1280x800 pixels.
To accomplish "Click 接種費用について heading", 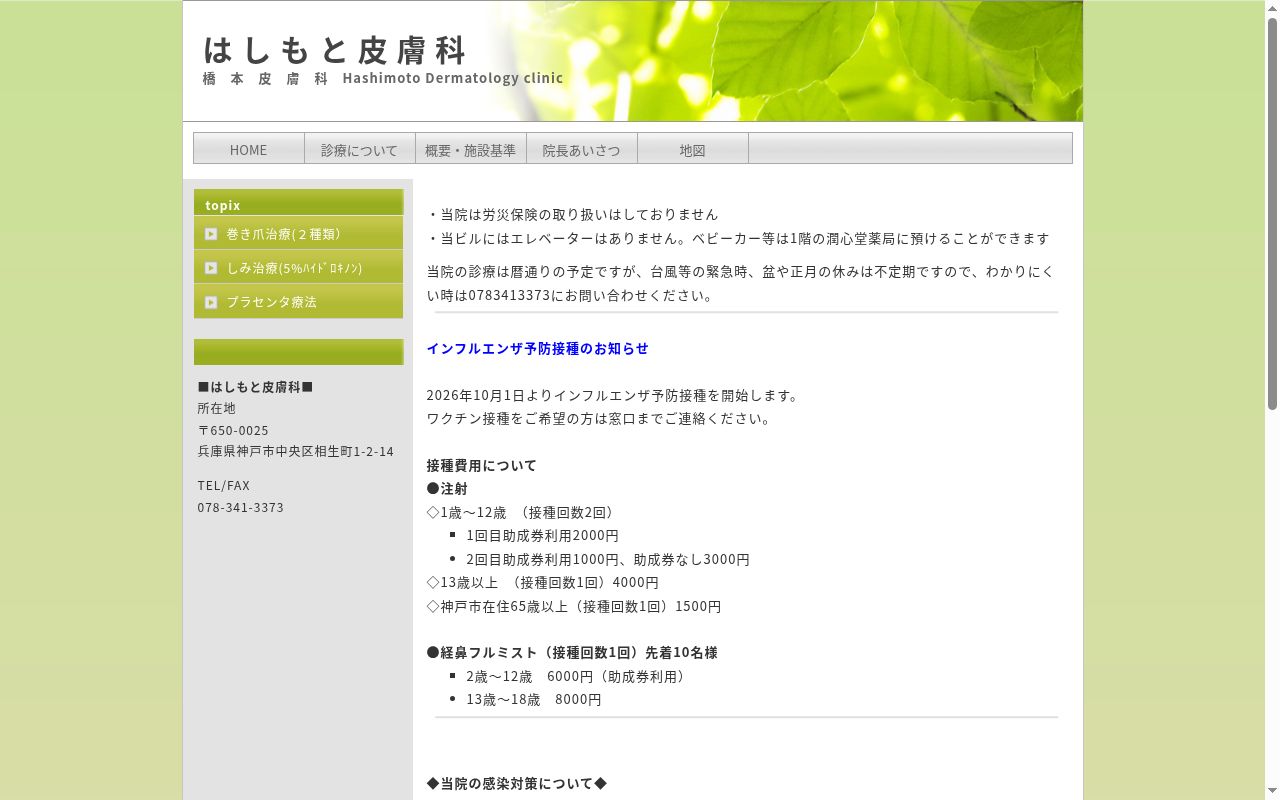I will pyautogui.click(x=481, y=465).
